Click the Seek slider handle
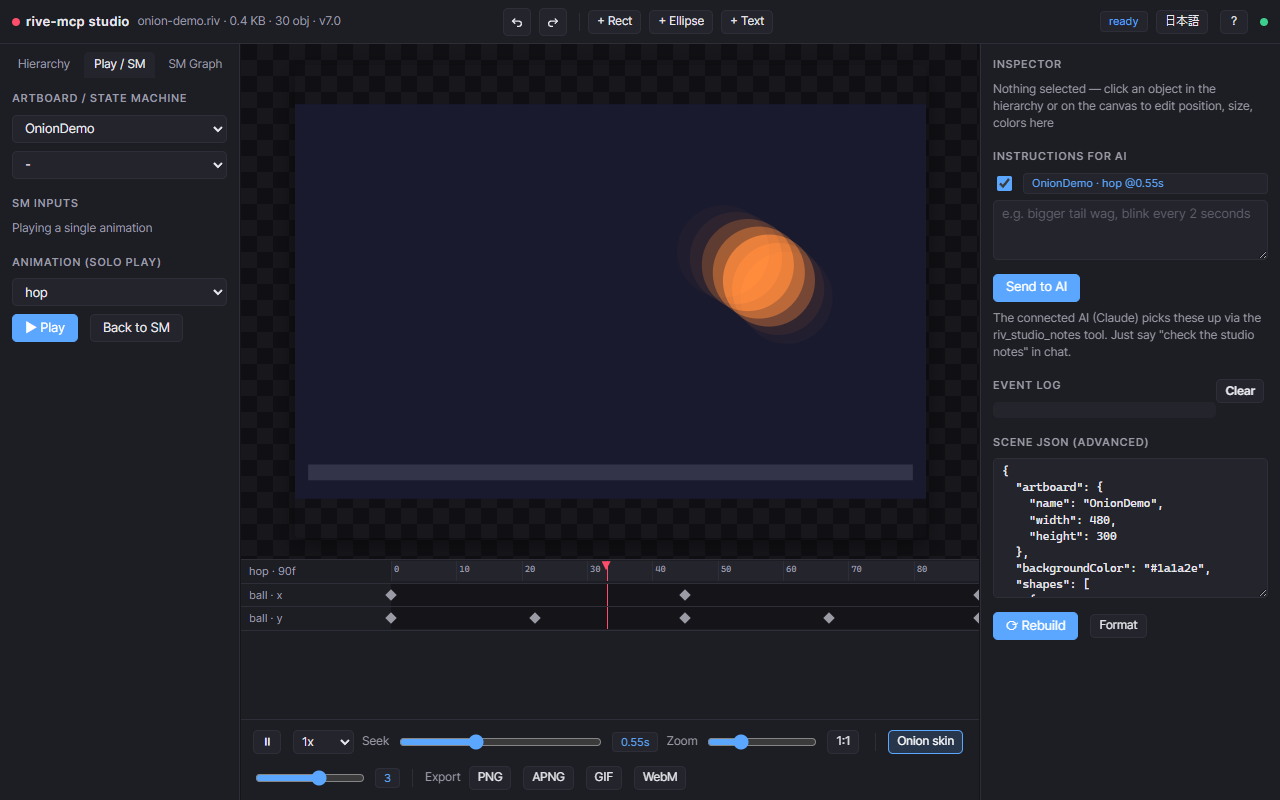The width and height of the screenshot is (1280, 800). click(x=476, y=742)
